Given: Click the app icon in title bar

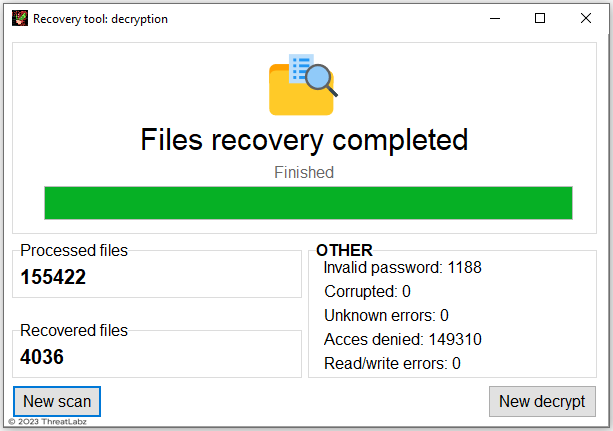Looking at the screenshot, I should click(x=20, y=18).
